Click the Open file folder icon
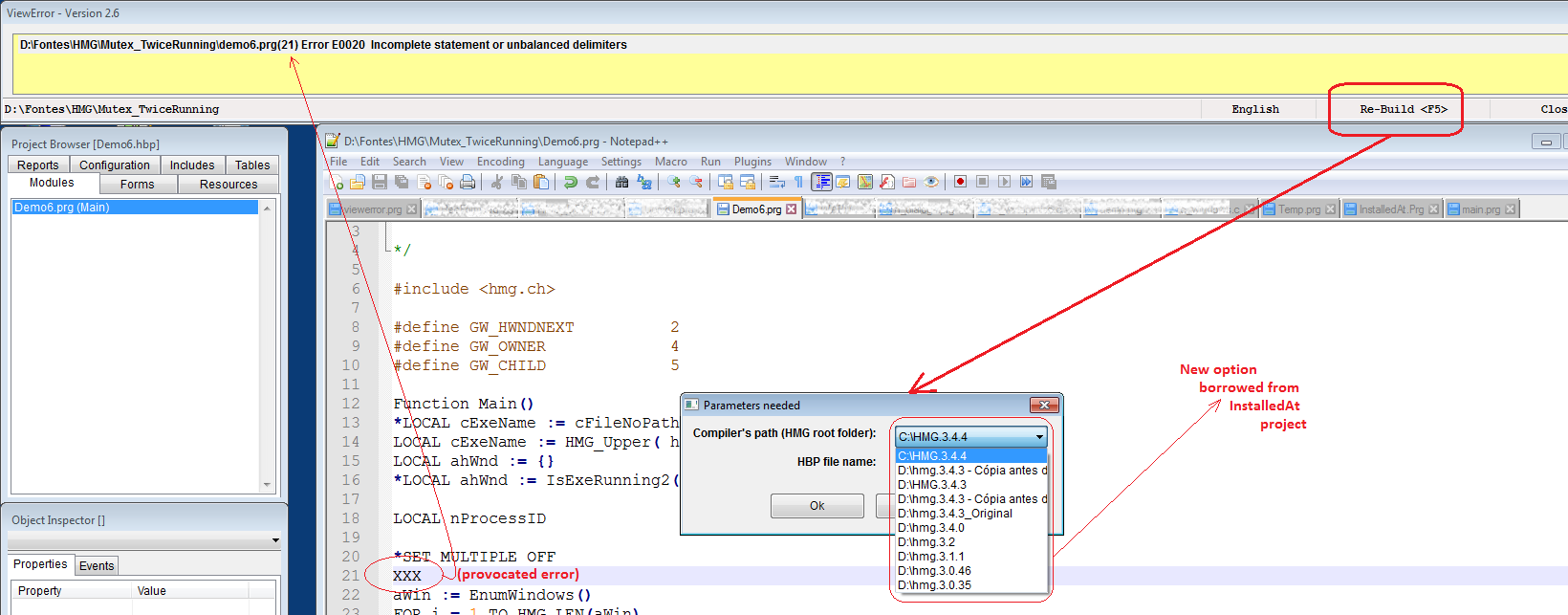 [358, 182]
